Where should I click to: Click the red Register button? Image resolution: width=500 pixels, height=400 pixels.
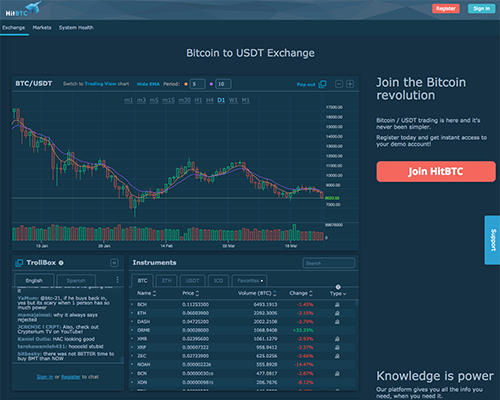(x=446, y=9)
